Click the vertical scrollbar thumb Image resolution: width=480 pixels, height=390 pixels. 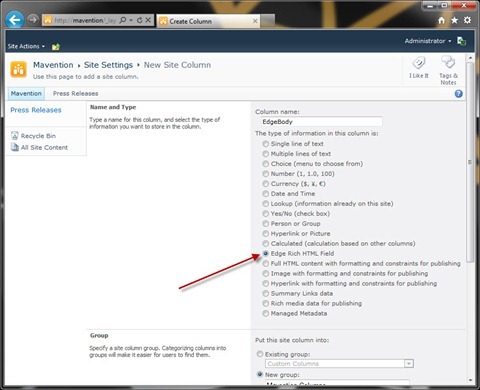point(470,162)
